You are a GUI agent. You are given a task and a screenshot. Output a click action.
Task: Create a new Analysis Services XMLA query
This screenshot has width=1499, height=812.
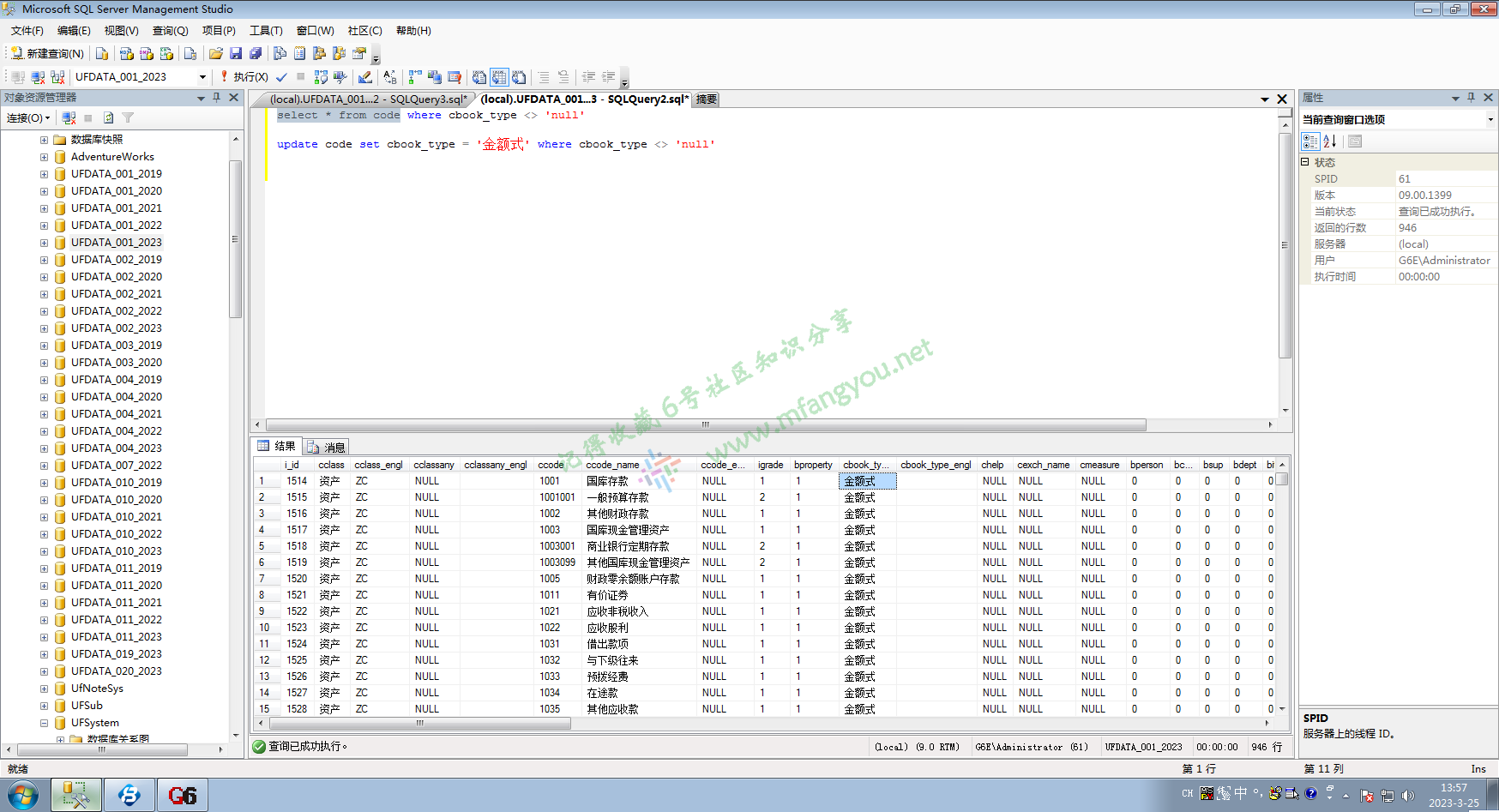(166, 53)
